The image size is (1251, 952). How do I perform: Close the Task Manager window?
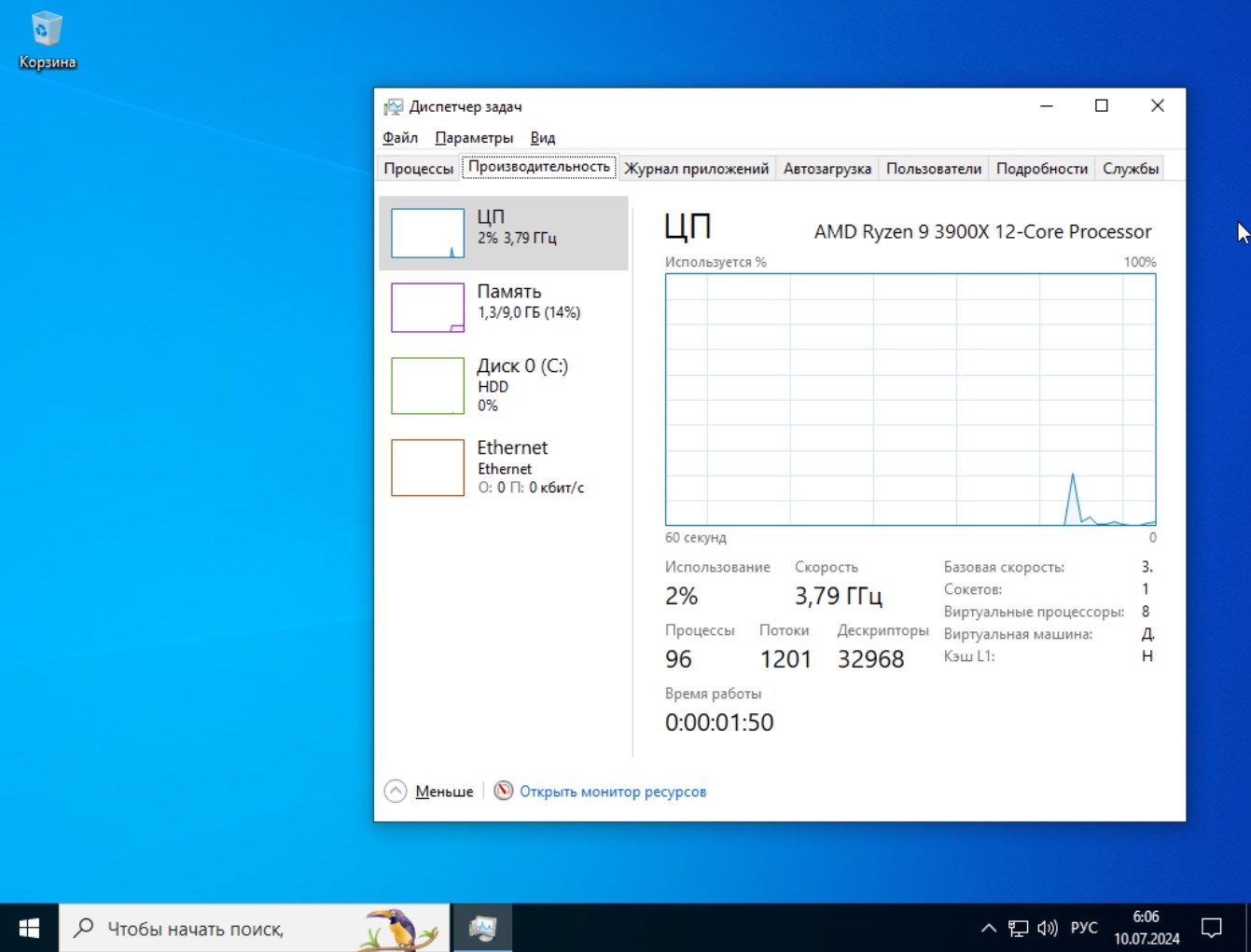tap(1158, 106)
